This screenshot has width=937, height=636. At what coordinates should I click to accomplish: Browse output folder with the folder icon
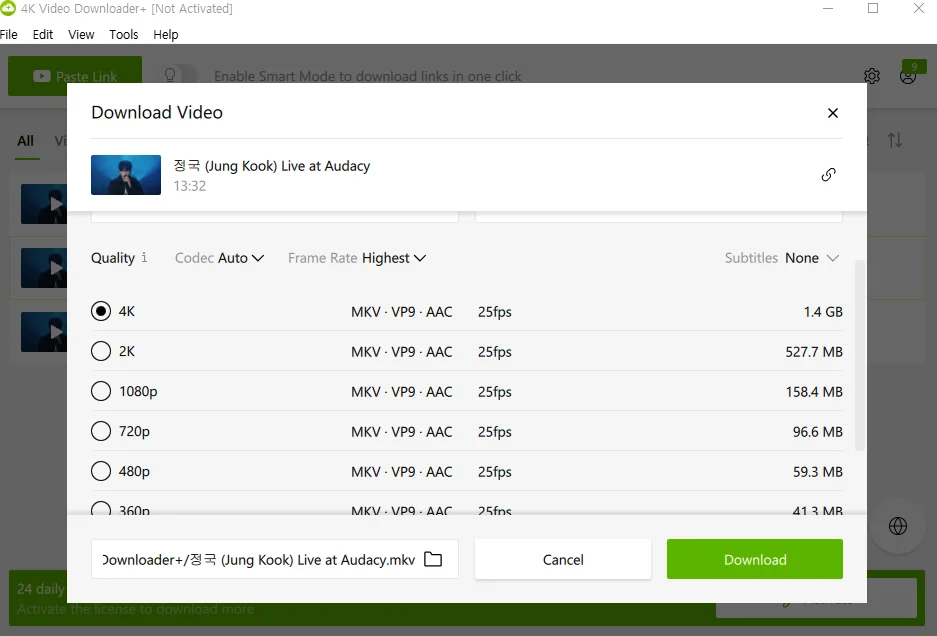(433, 559)
